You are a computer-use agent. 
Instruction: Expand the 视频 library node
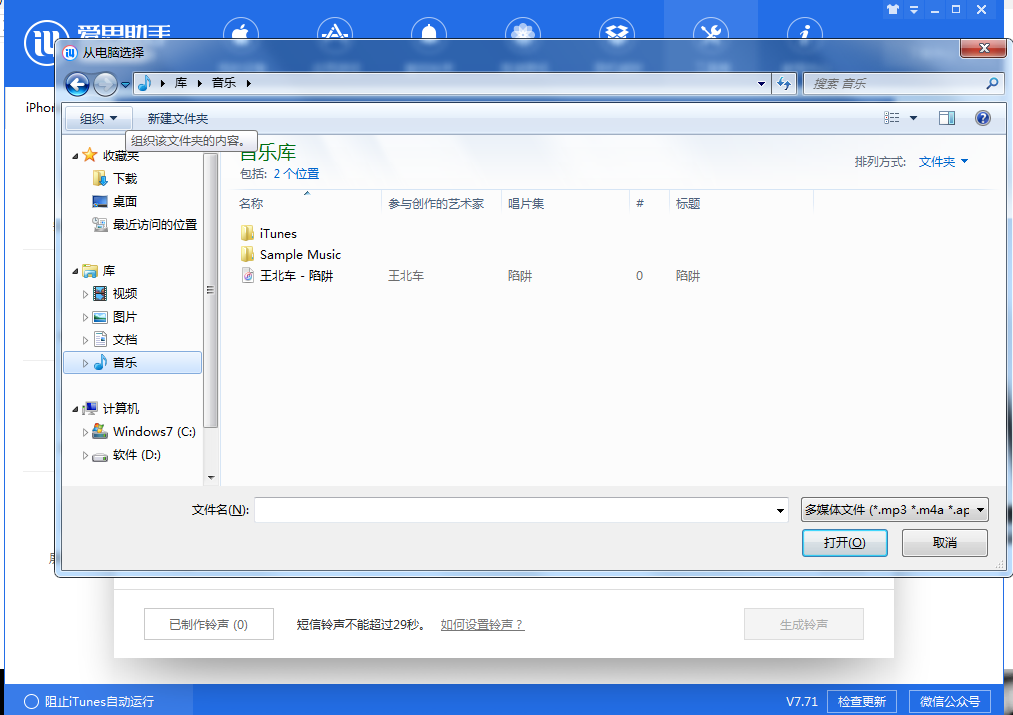click(85, 295)
